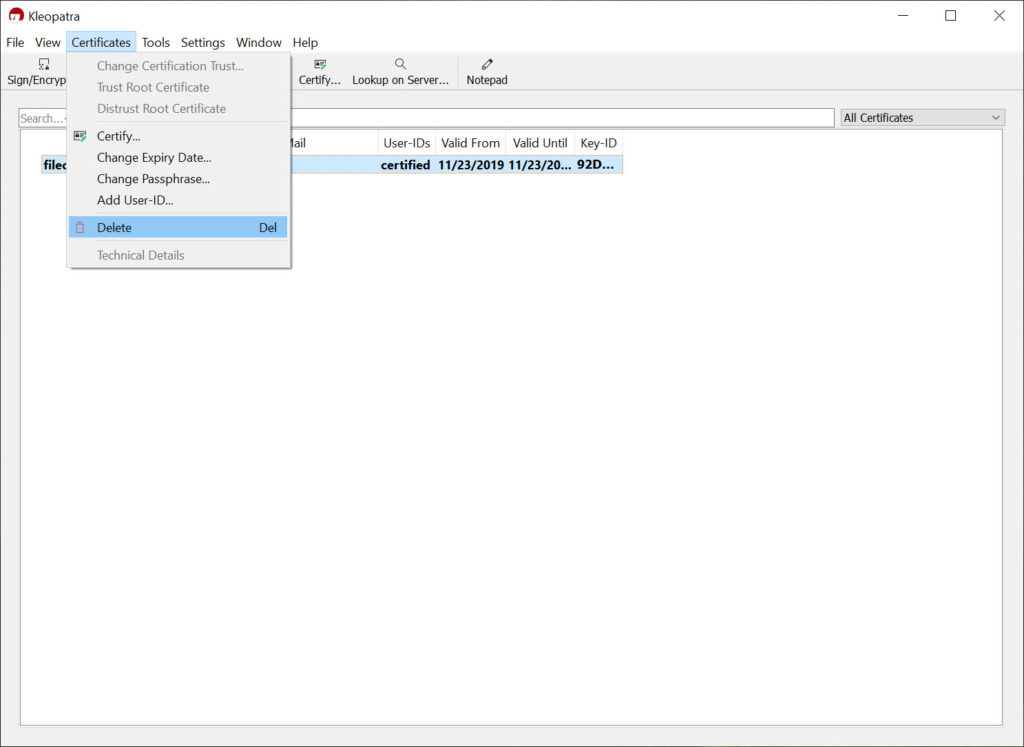
Task: Click the 11/23/2019 valid-from date cell
Action: click(x=471, y=165)
